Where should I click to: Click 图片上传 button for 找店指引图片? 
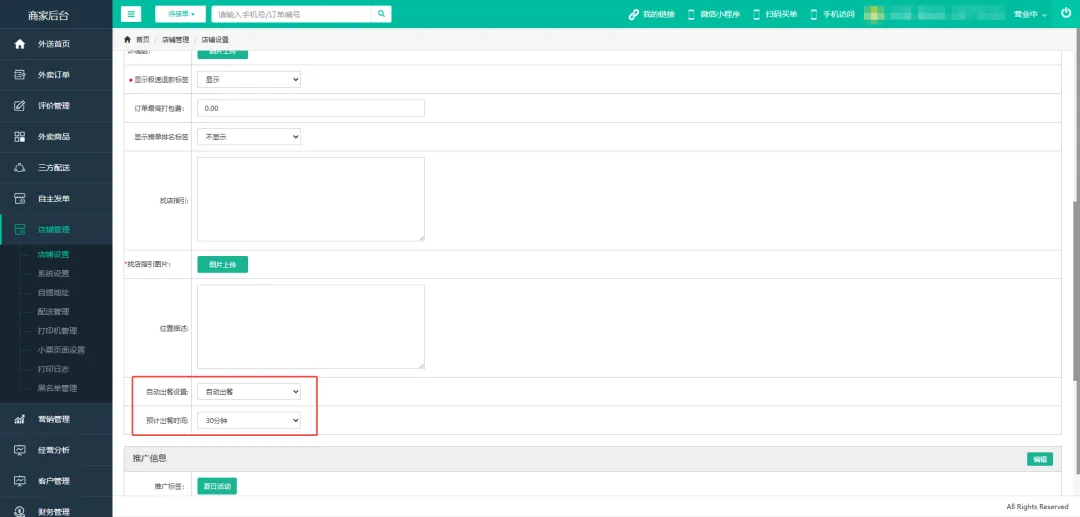tap(222, 264)
